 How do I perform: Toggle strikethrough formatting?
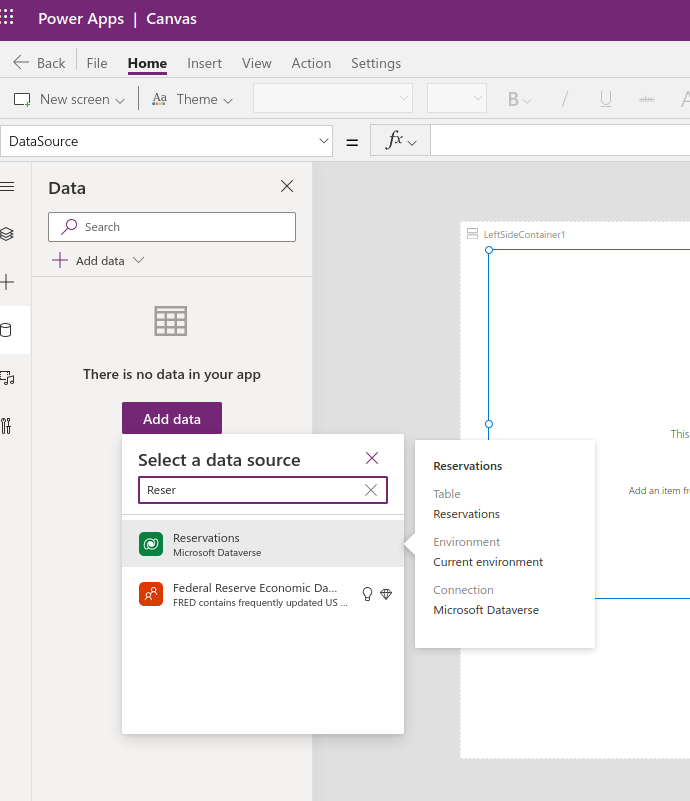(x=647, y=99)
